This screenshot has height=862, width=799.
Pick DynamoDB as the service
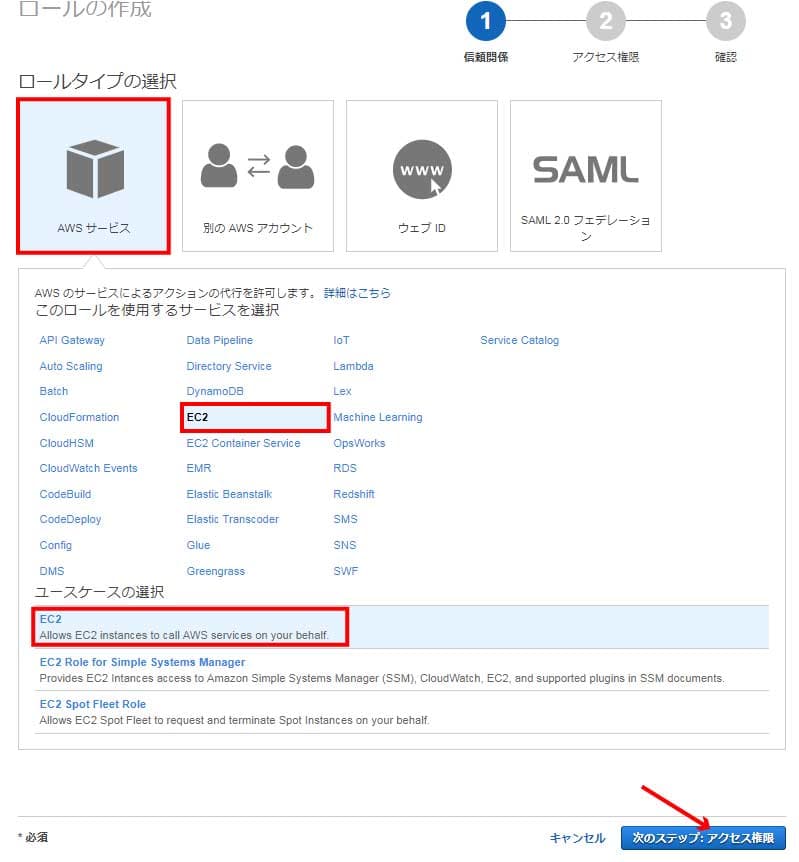coord(214,391)
